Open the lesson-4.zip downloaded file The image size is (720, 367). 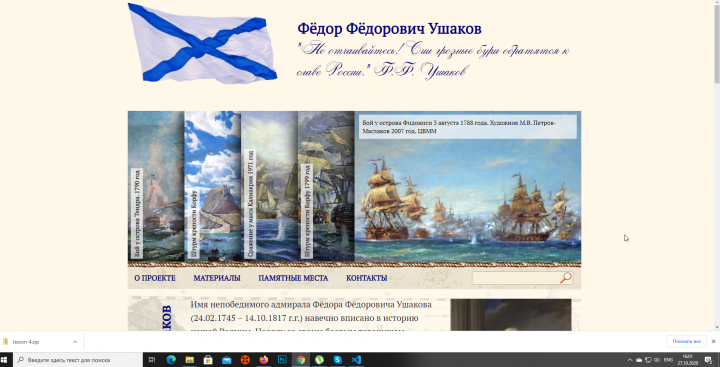click(26, 342)
